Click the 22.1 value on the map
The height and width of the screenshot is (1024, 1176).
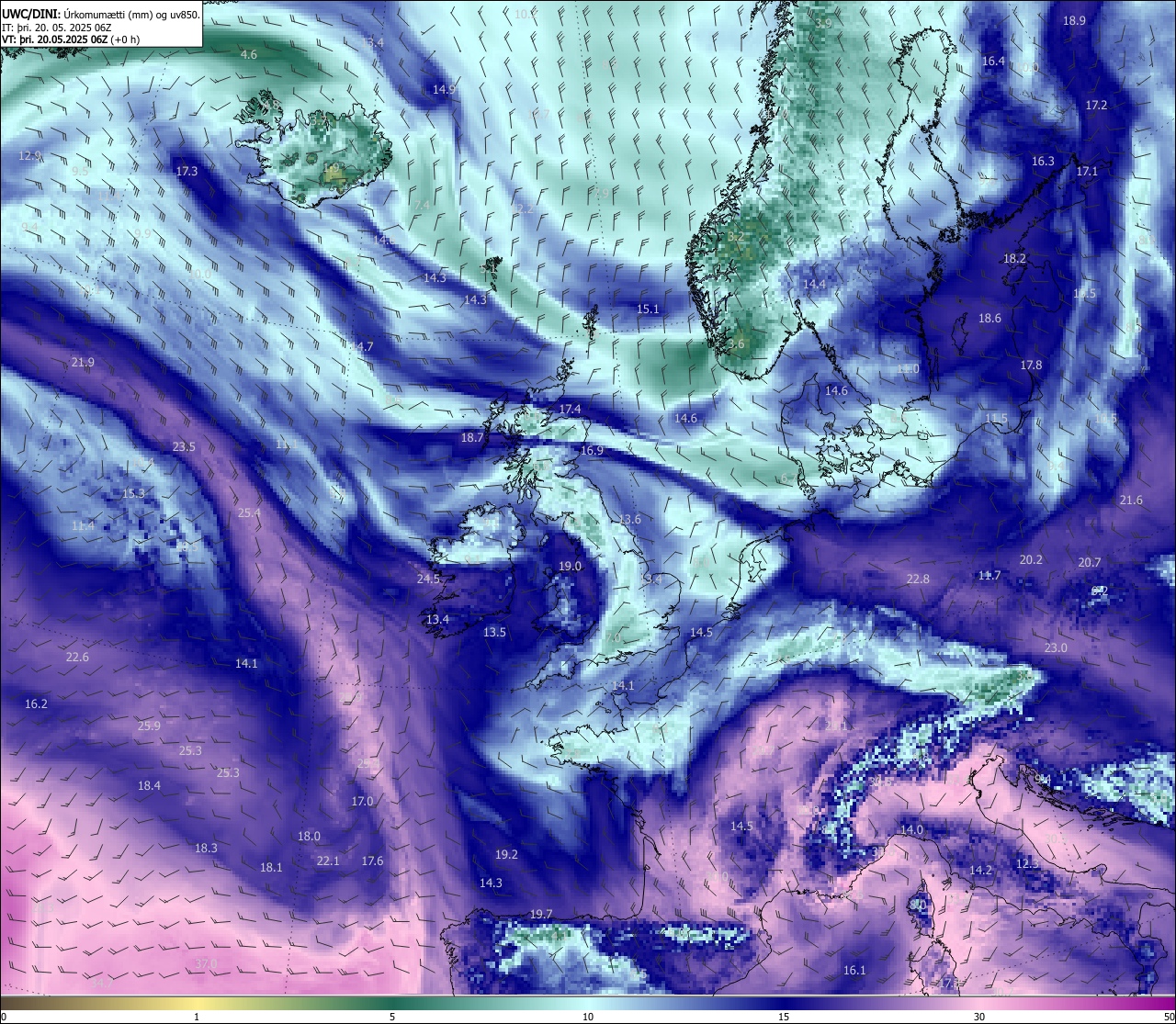328,861
